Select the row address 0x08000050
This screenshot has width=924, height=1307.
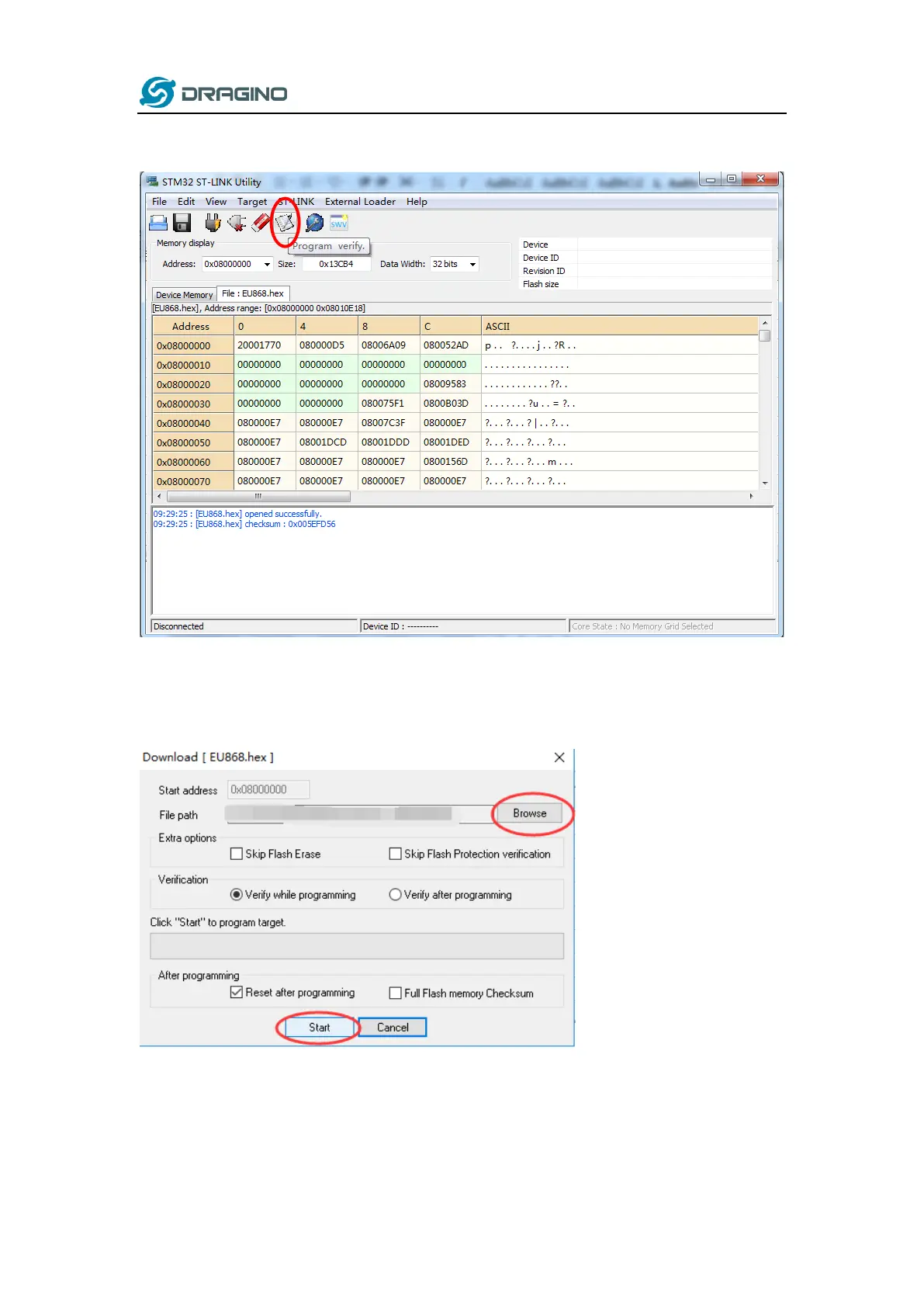tap(193, 442)
